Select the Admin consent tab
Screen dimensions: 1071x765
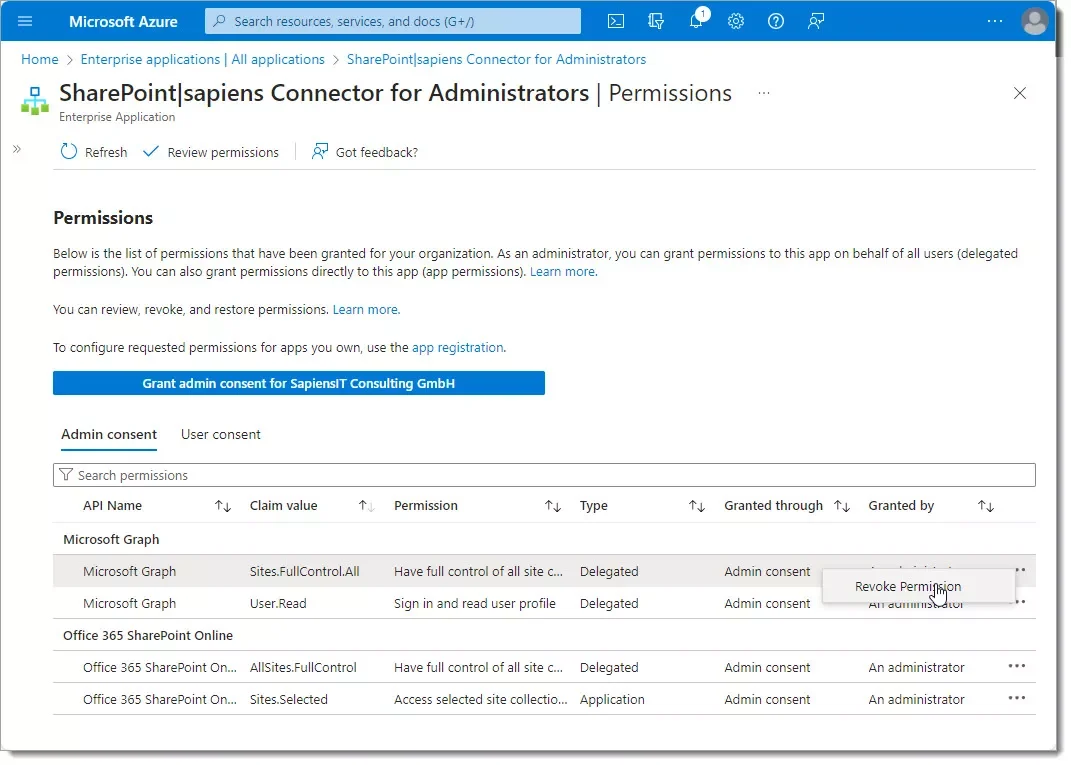coord(109,434)
